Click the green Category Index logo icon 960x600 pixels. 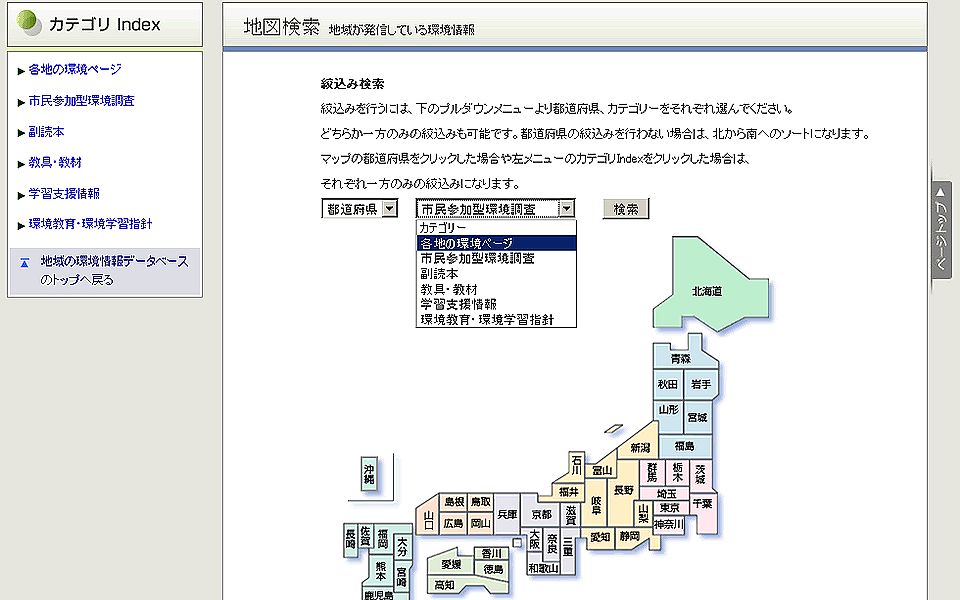pos(31,24)
